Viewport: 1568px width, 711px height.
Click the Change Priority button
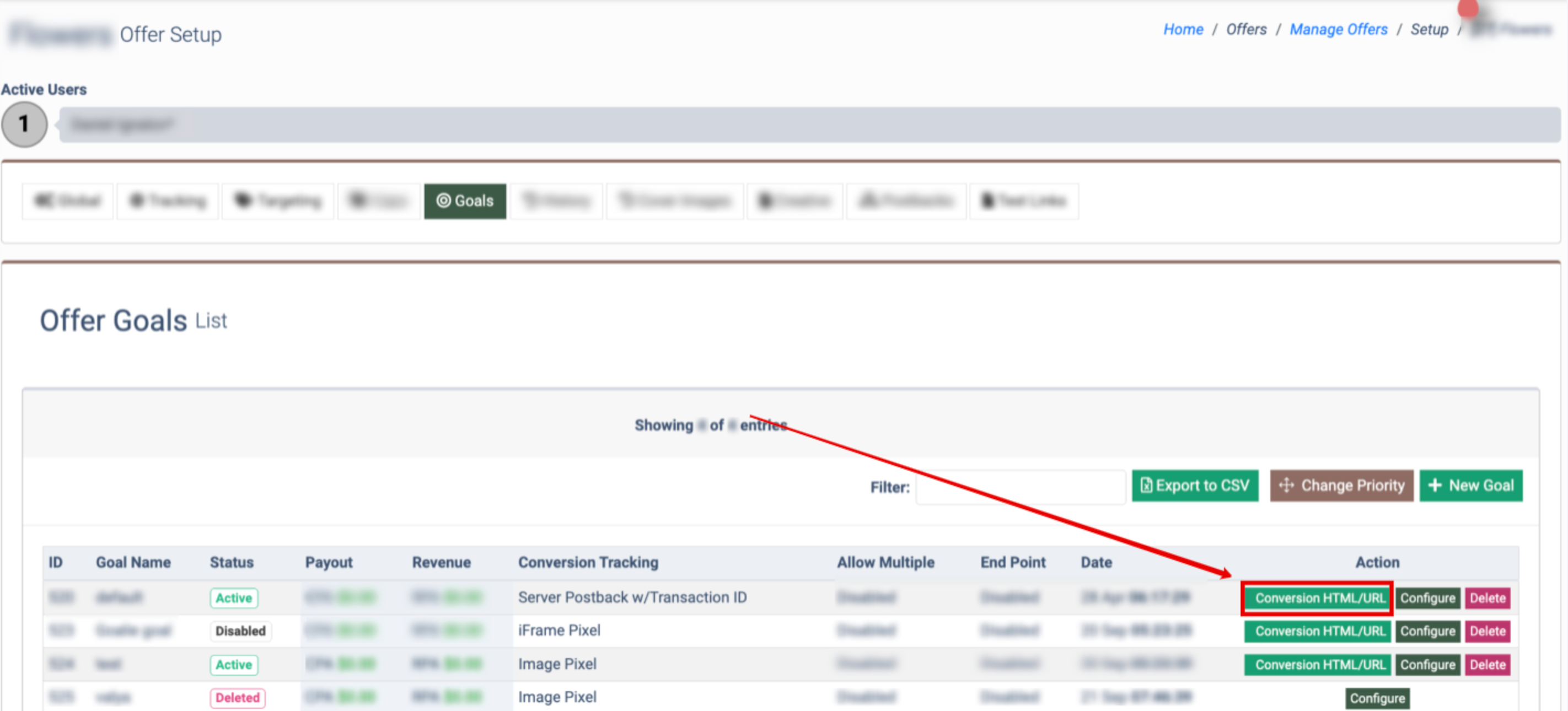[1341, 485]
